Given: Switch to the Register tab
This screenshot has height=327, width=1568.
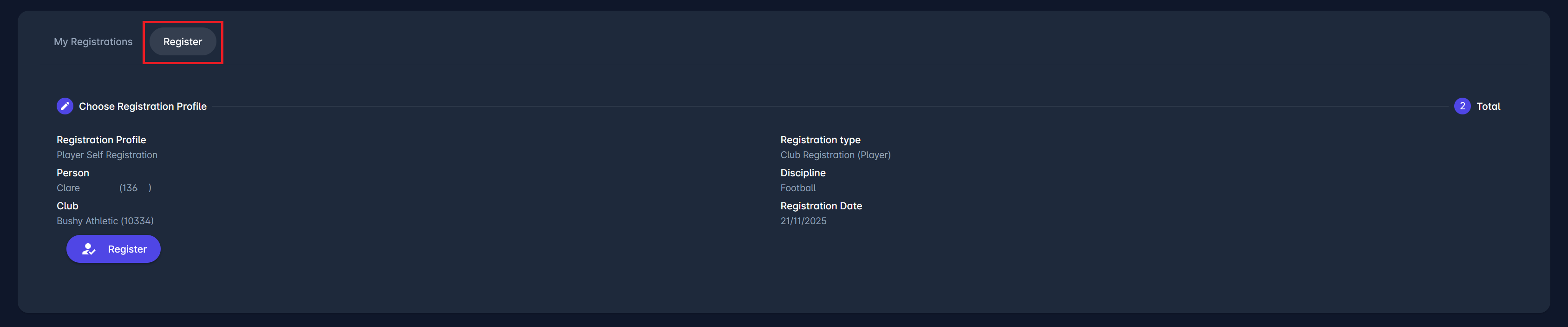Looking at the screenshot, I should pyautogui.click(x=183, y=41).
